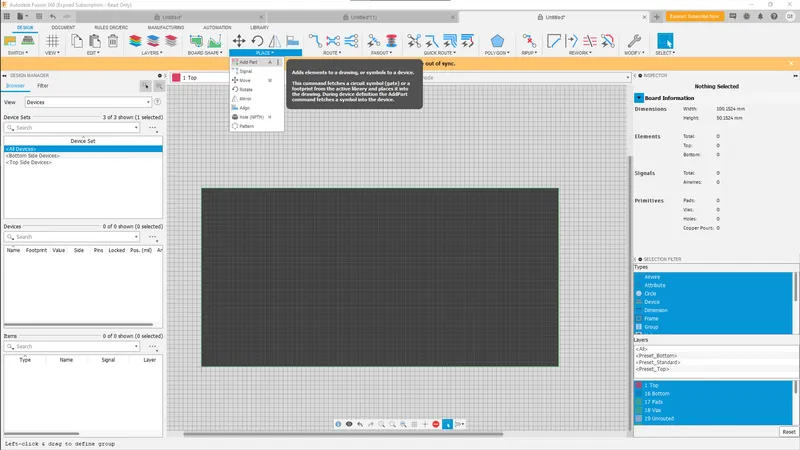Image resolution: width=800 pixels, height=450 pixels.
Task: Click the red Via fanout icon
Action: tap(391, 41)
